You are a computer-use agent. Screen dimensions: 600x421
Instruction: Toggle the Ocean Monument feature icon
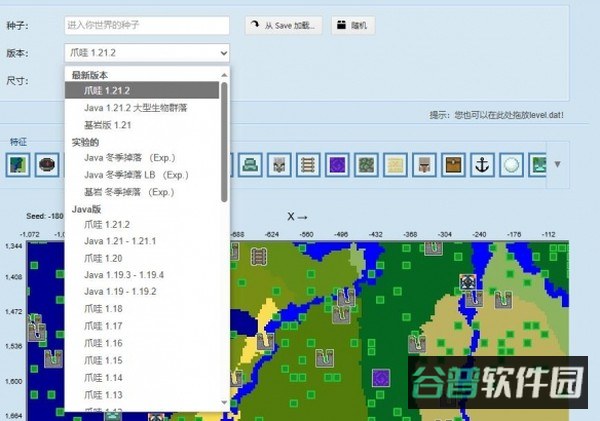pos(250,165)
